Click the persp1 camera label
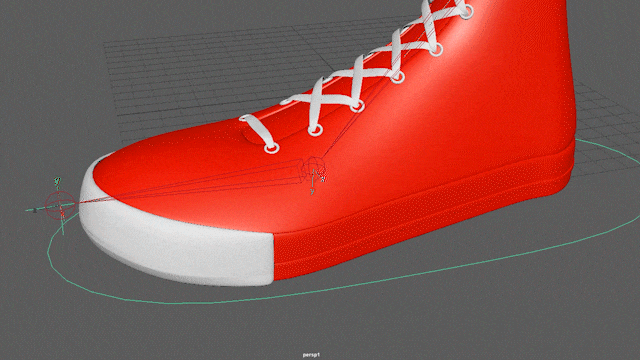Screen dimensions: 640x360 point(311,355)
